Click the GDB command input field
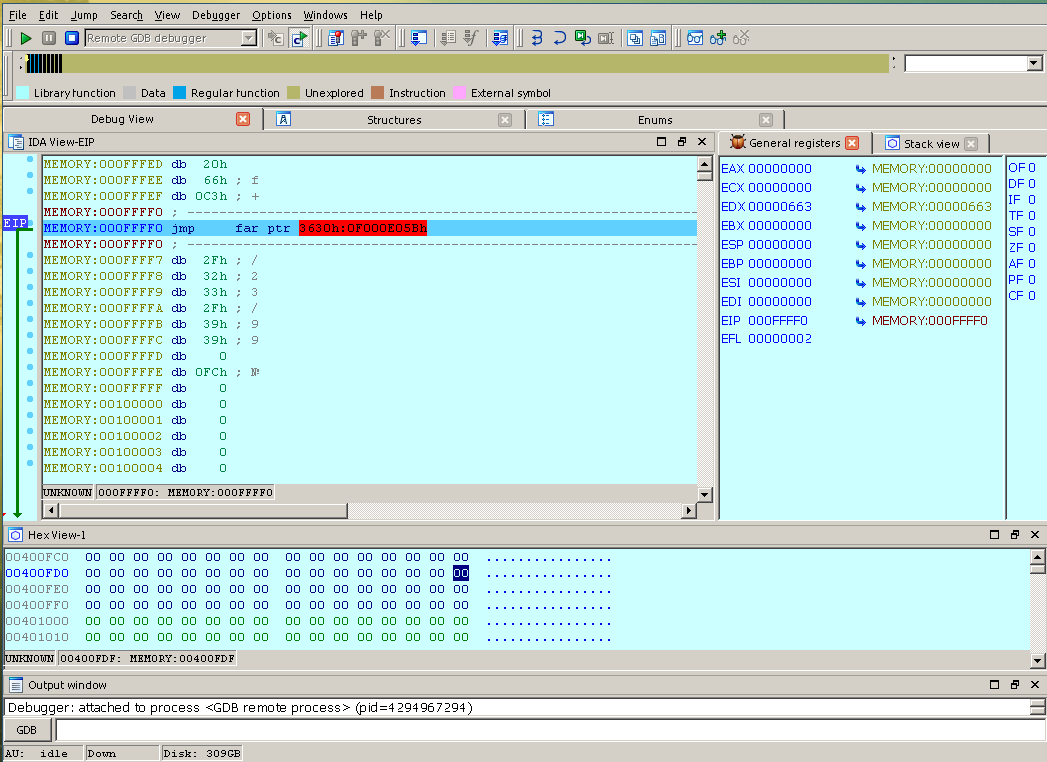Screen dimensions: 1047x762 (x=540, y=731)
